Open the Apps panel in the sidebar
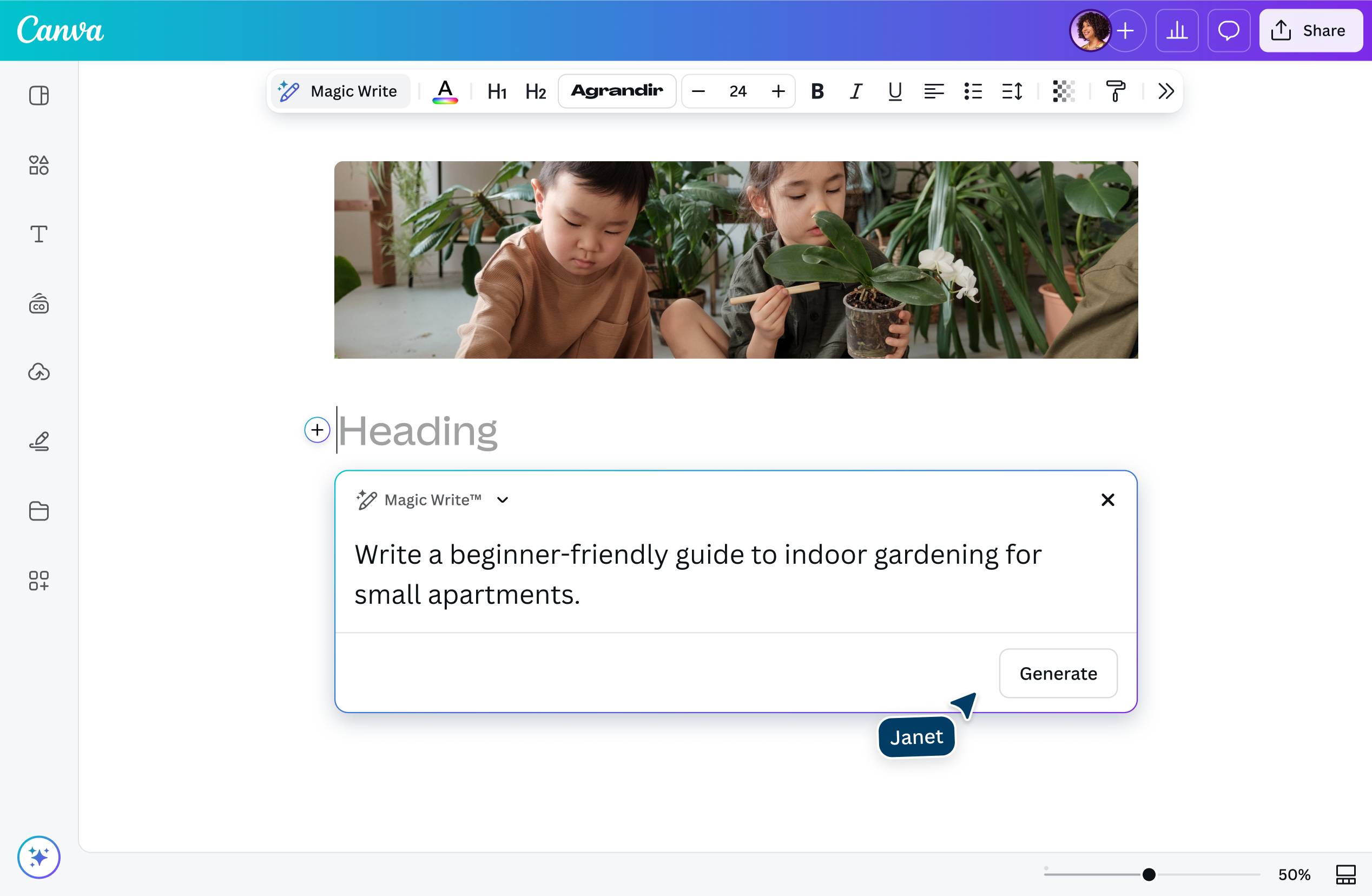 click(x=38, y=581)
